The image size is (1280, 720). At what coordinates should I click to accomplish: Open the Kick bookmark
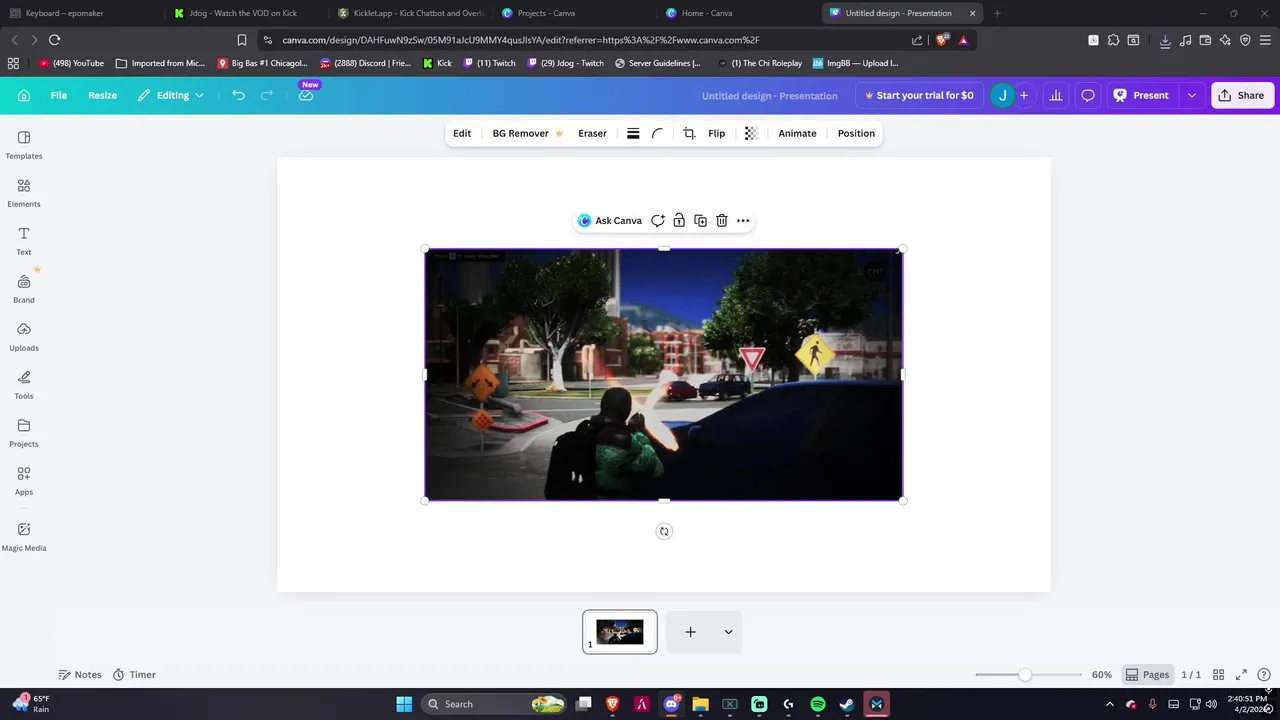click(x=438, y=63)
